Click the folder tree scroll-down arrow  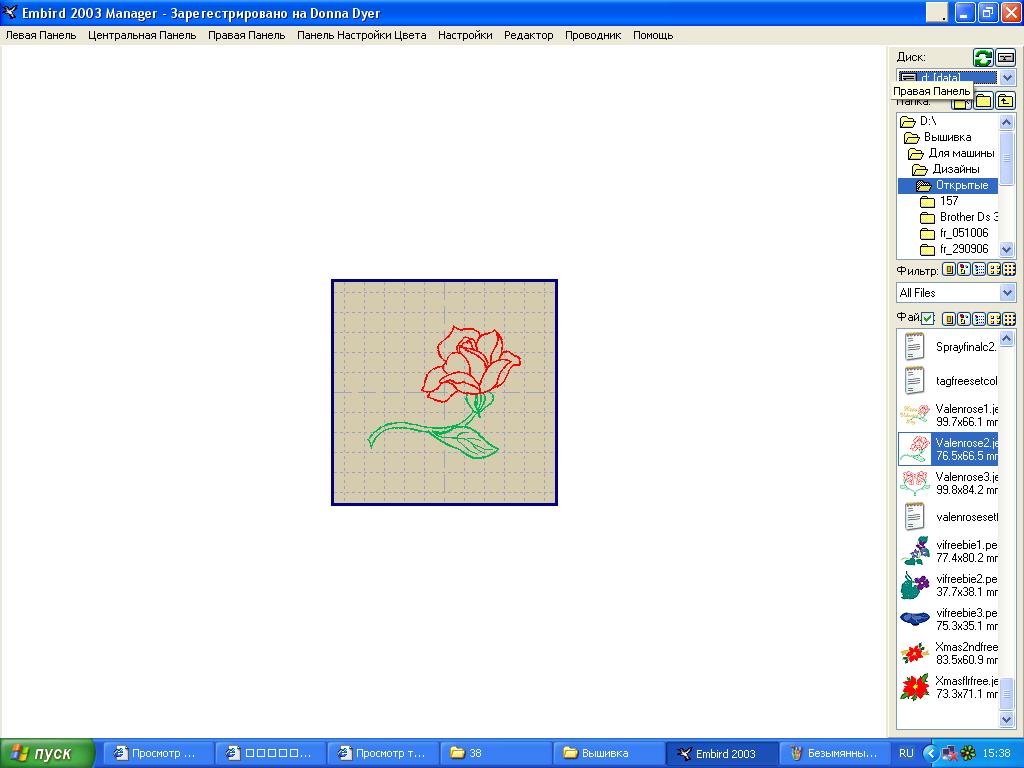point(1006,249)
